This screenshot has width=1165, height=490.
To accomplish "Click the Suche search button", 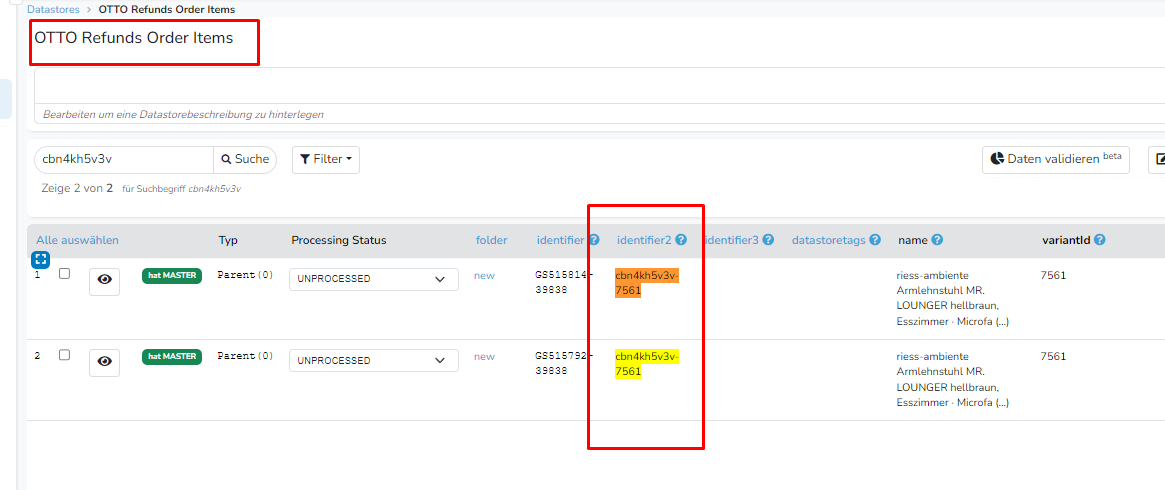I will (x=245, y=159).
